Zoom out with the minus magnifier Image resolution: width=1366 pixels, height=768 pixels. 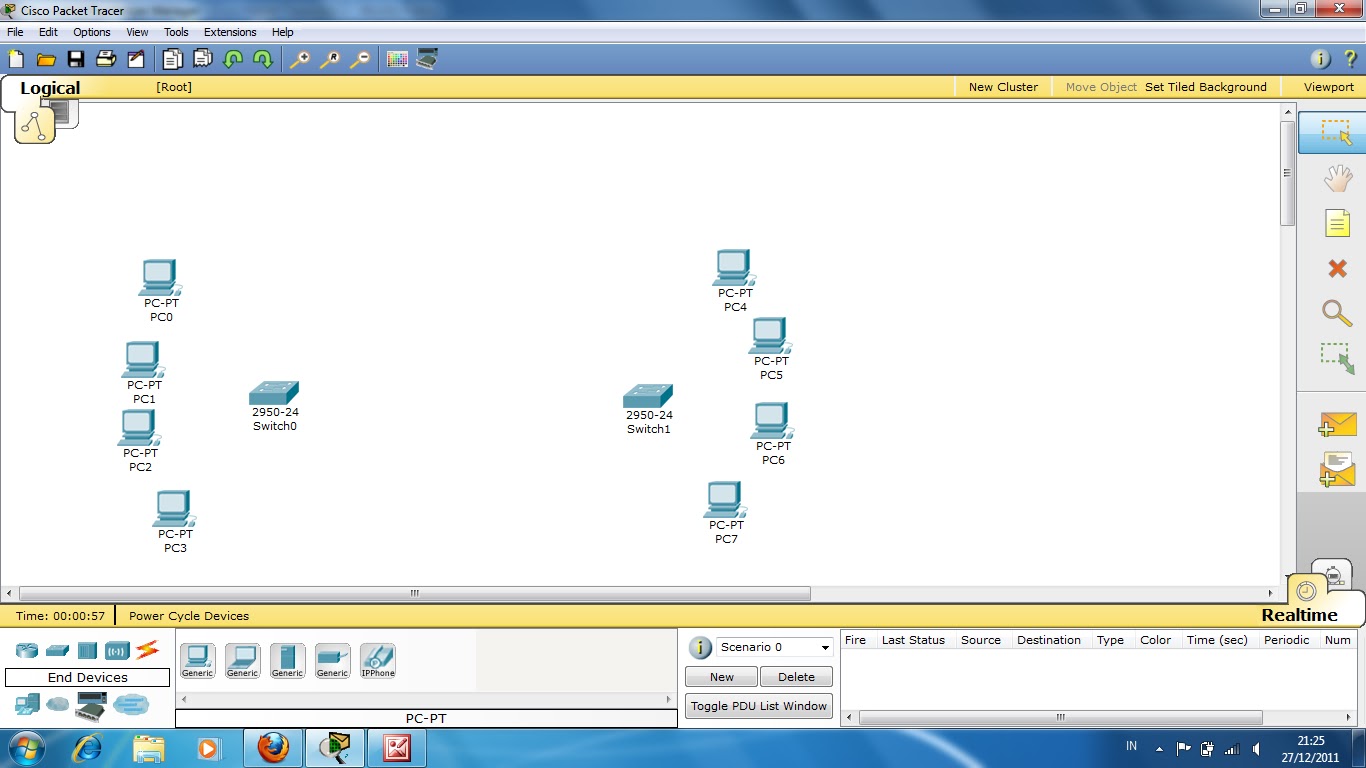tap(359, 59)
